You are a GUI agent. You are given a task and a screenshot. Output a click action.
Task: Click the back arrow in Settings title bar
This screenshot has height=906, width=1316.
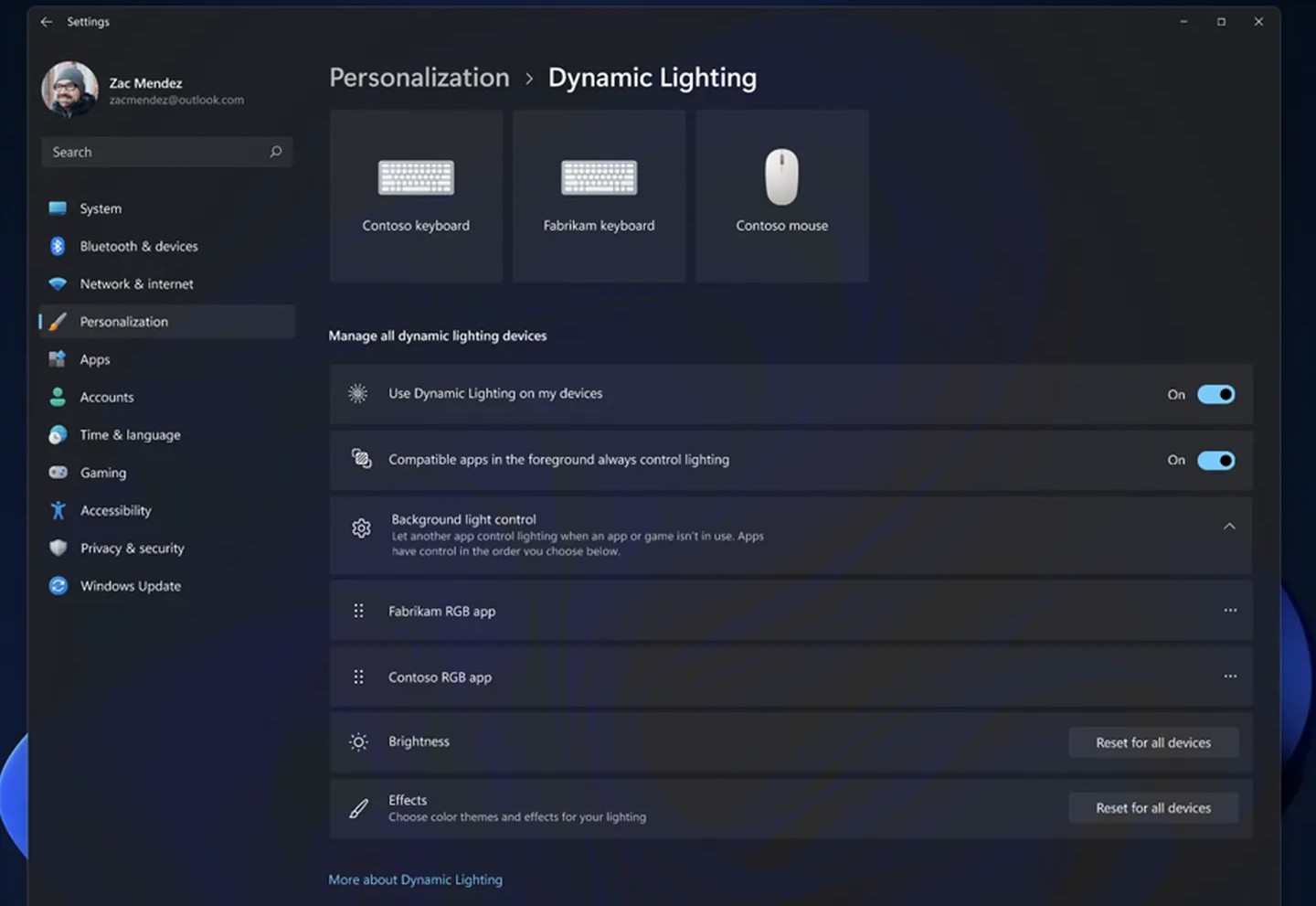coord(46,22)
